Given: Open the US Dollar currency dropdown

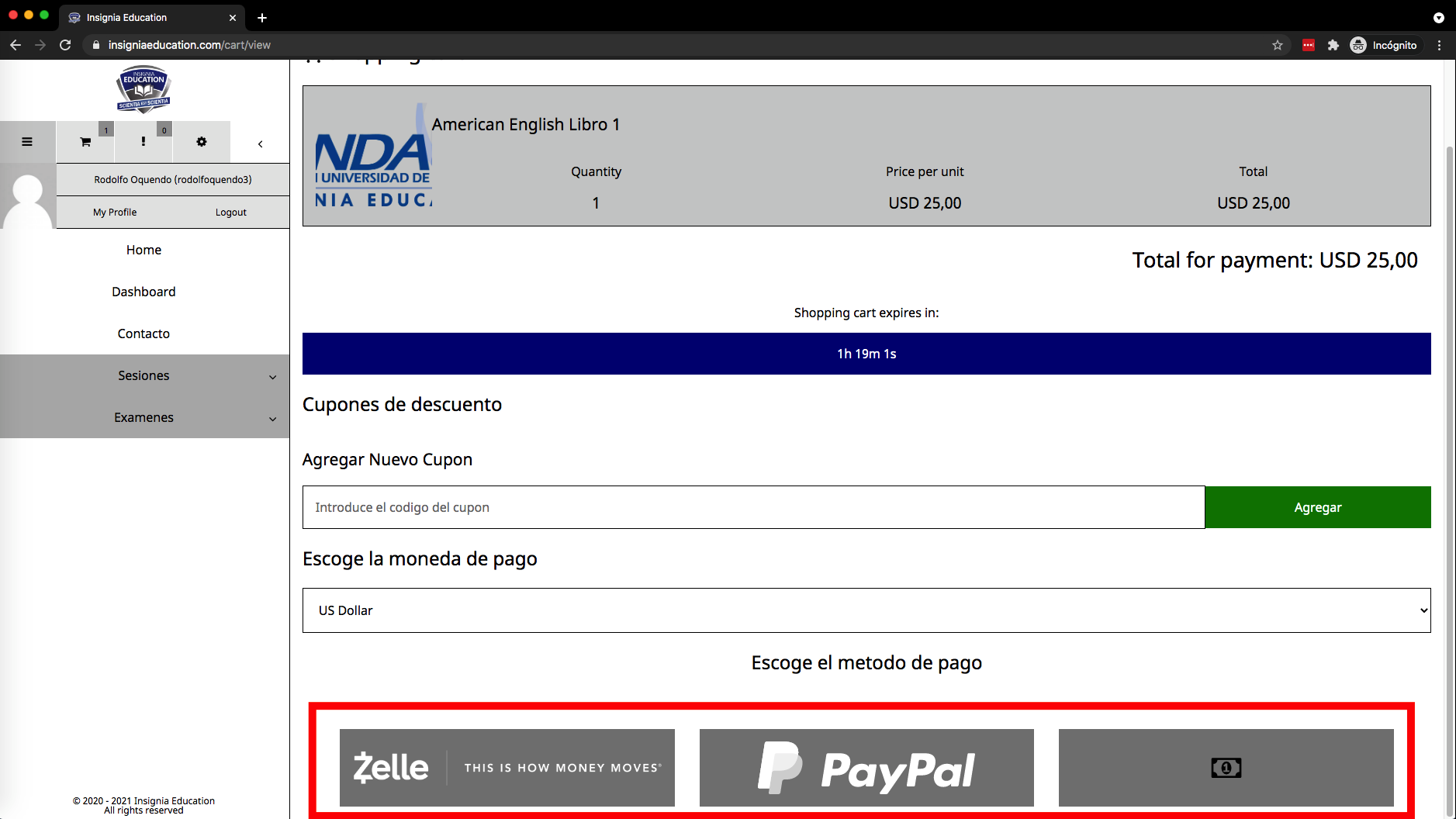Looking at the screenshot, I should [x=866, y=610].
